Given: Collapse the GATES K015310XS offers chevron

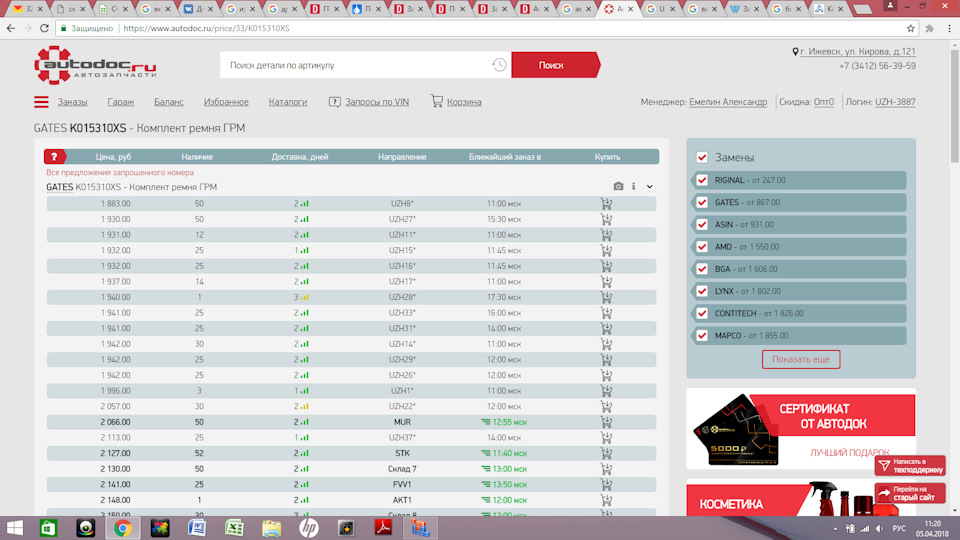Looking at the screenshot, I should click(x=650, y=187).
